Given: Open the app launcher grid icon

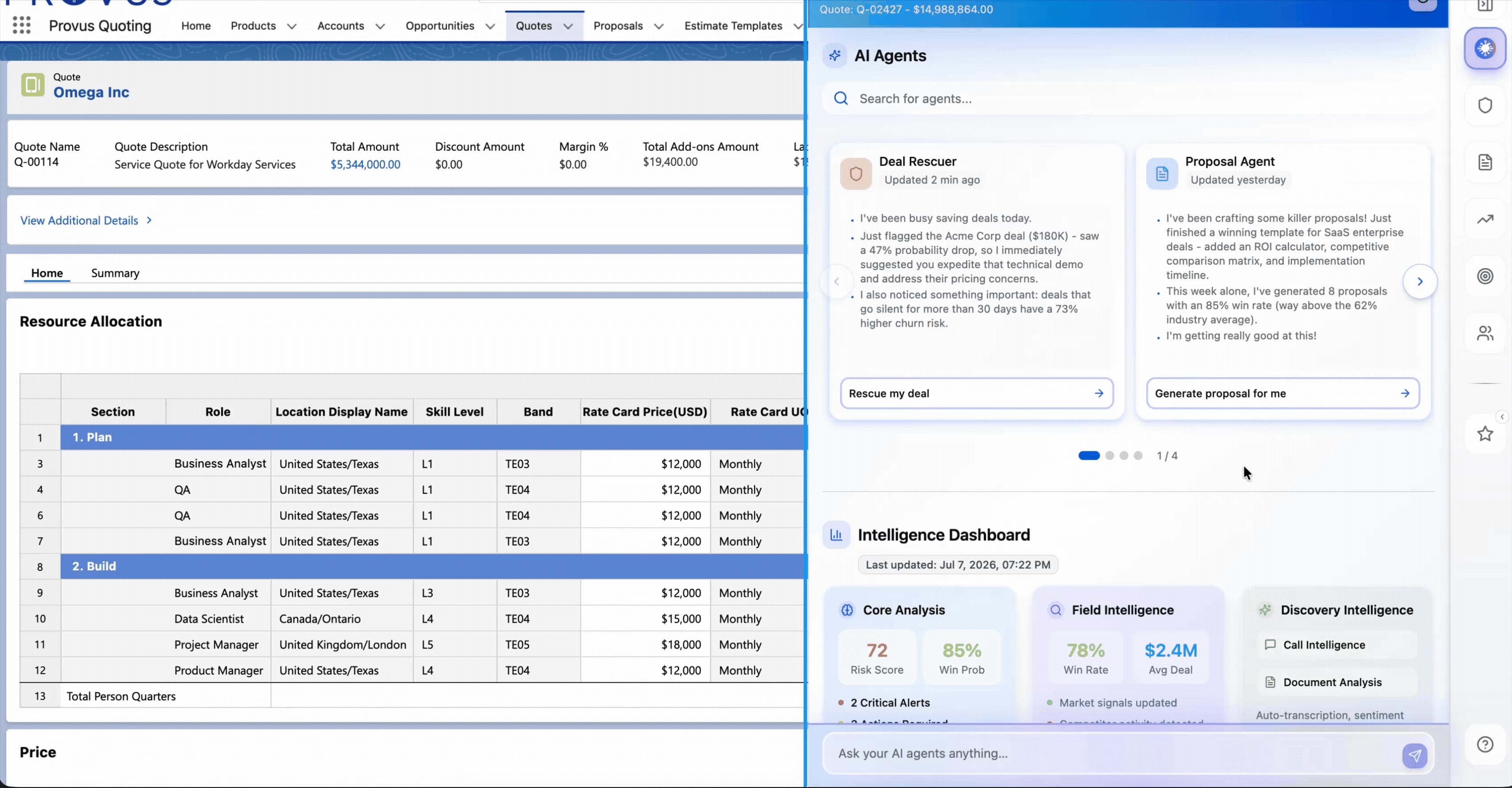Looking at the screenshot, I should pyautogui.click(x=22, y=25).
